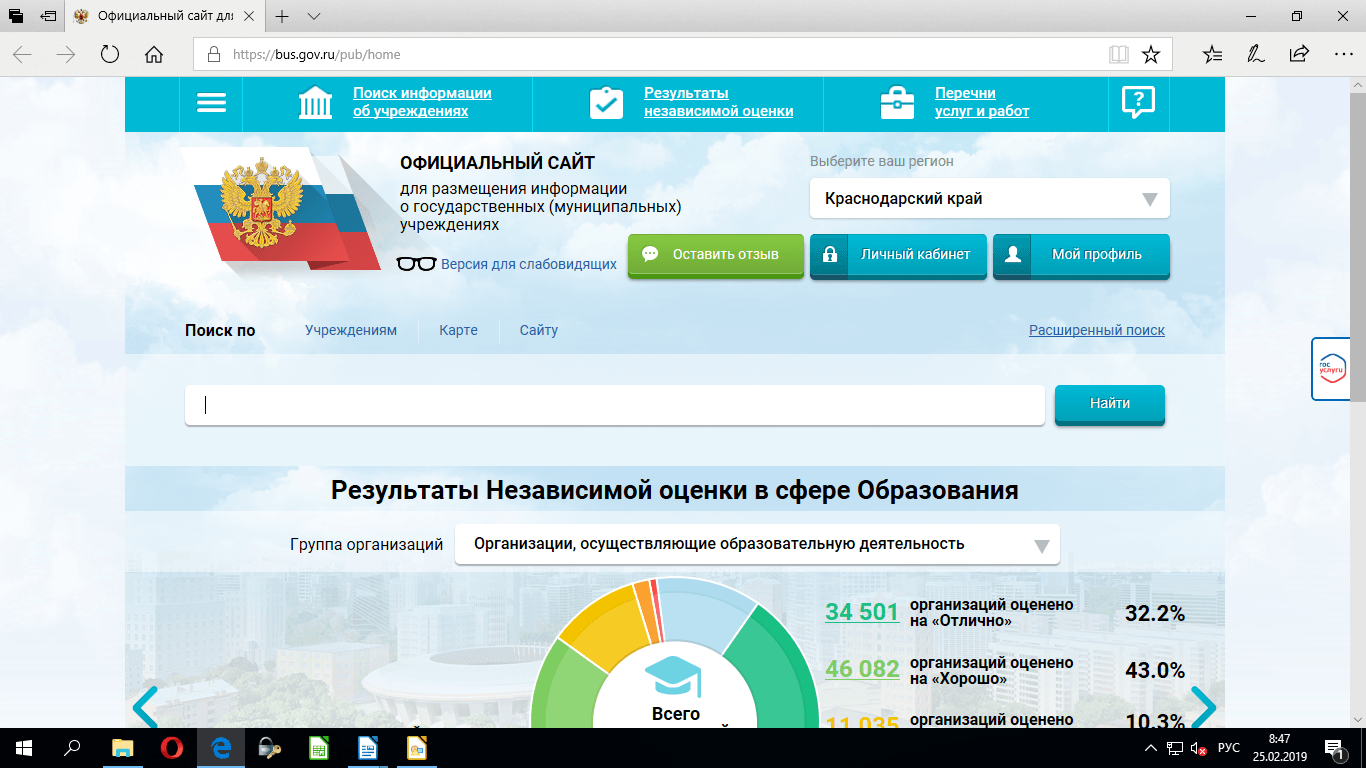1366x768 pixels.
Task: Click the help question bubble icon
Action: 1138,103
